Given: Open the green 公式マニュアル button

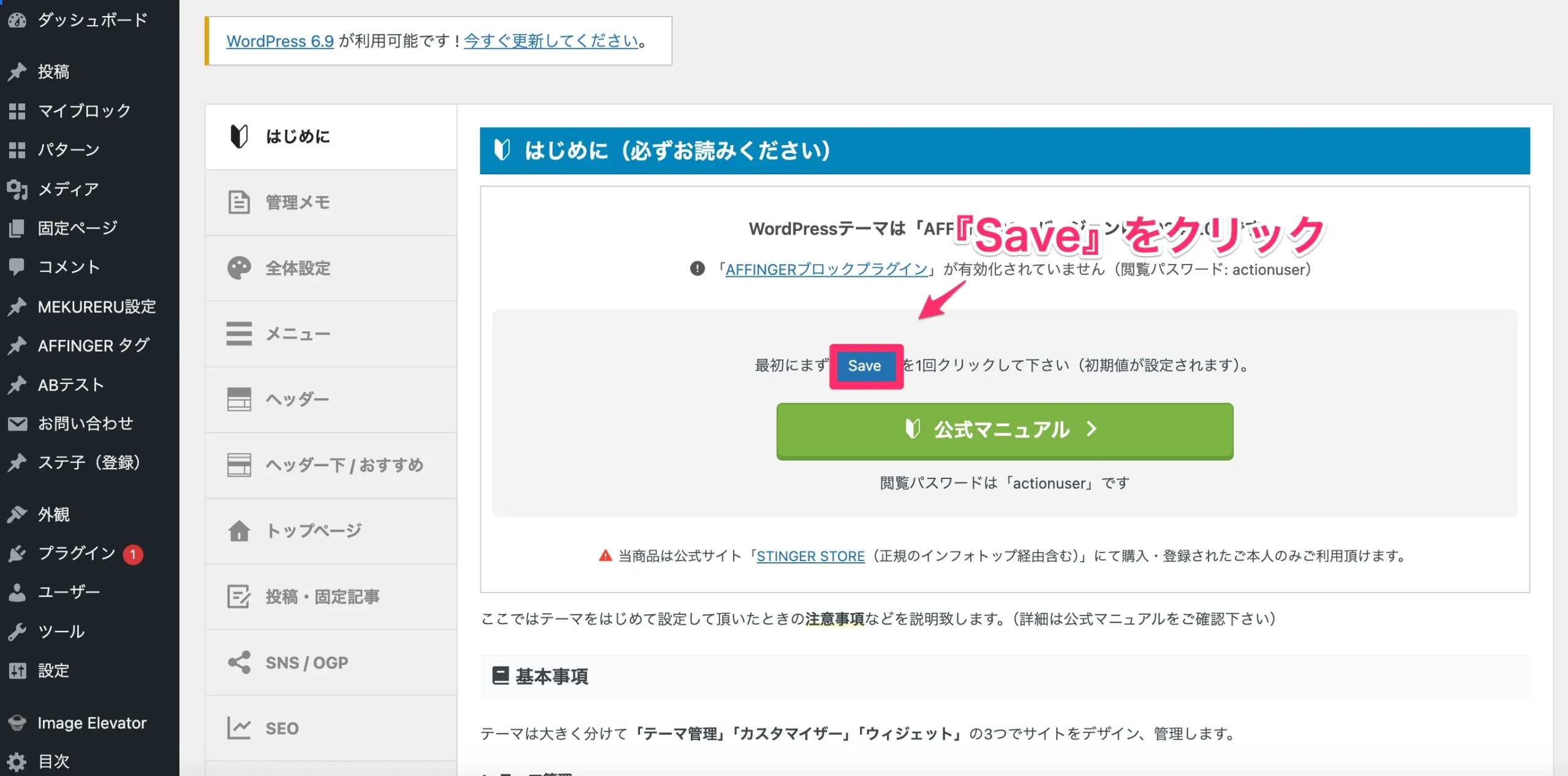Looking at the screenshot, I should pyautogui.click(x=1005, y=430).
